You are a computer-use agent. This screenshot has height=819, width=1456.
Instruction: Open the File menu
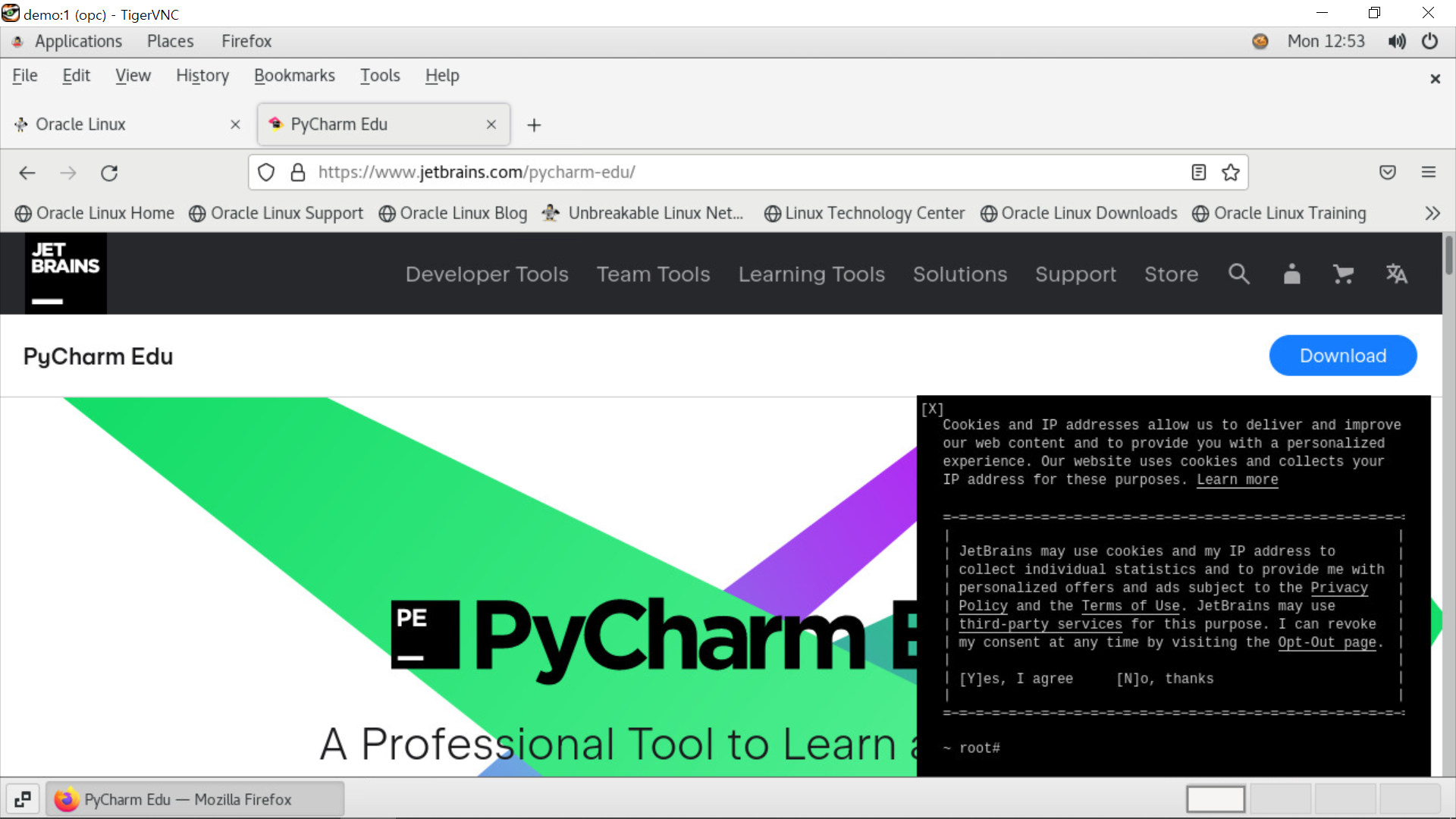[25, 76]
